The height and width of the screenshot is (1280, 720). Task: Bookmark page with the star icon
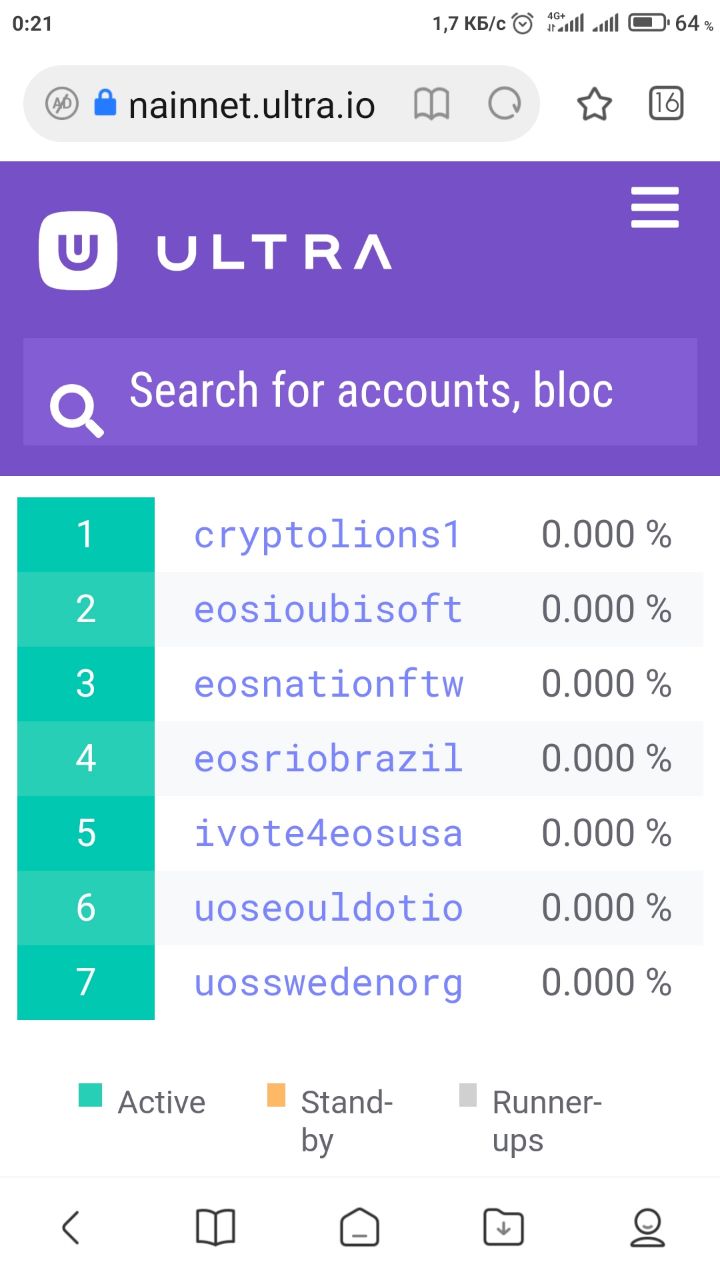594,104
